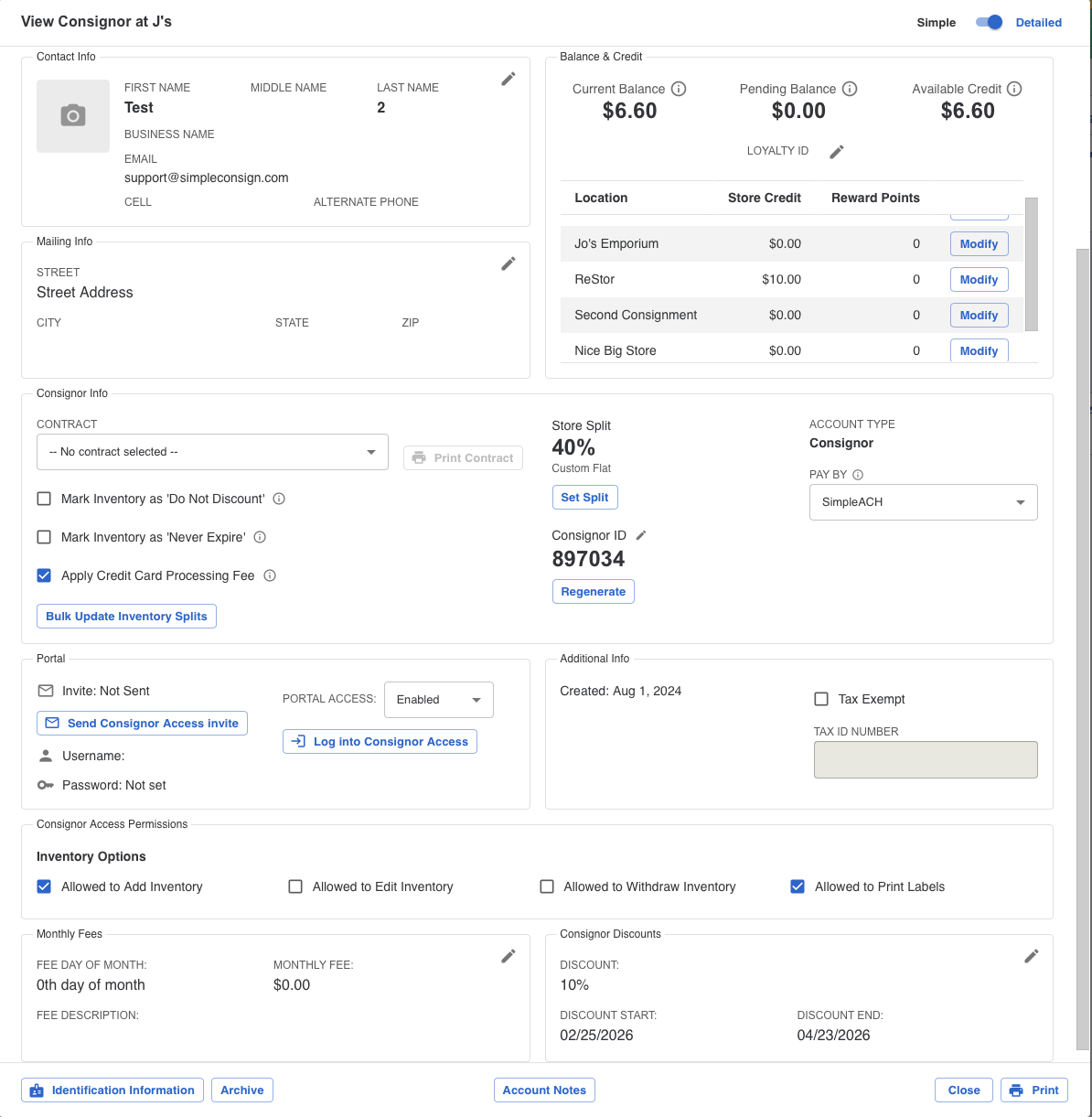The height and width of the screenshot is (1117, 1092).
Task: Close the consignor view
Action: pos(964,1090)
